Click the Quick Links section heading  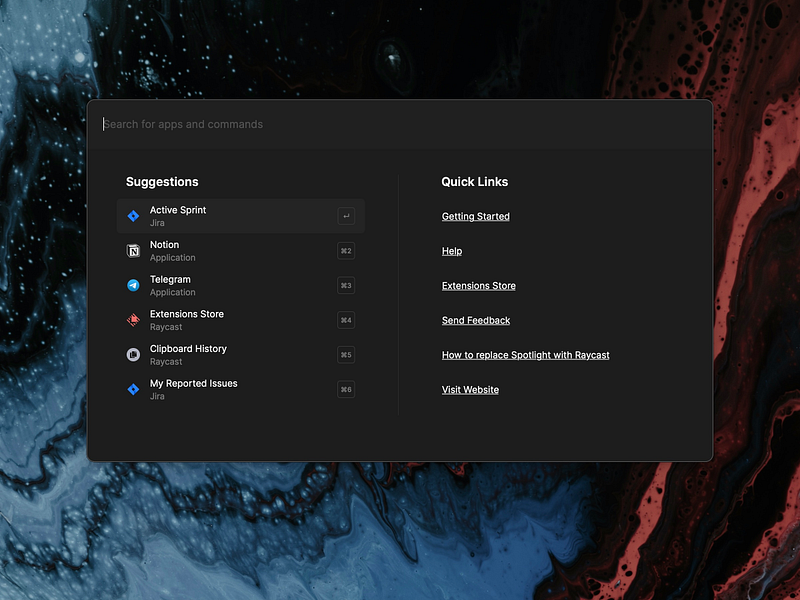[474, 182]
